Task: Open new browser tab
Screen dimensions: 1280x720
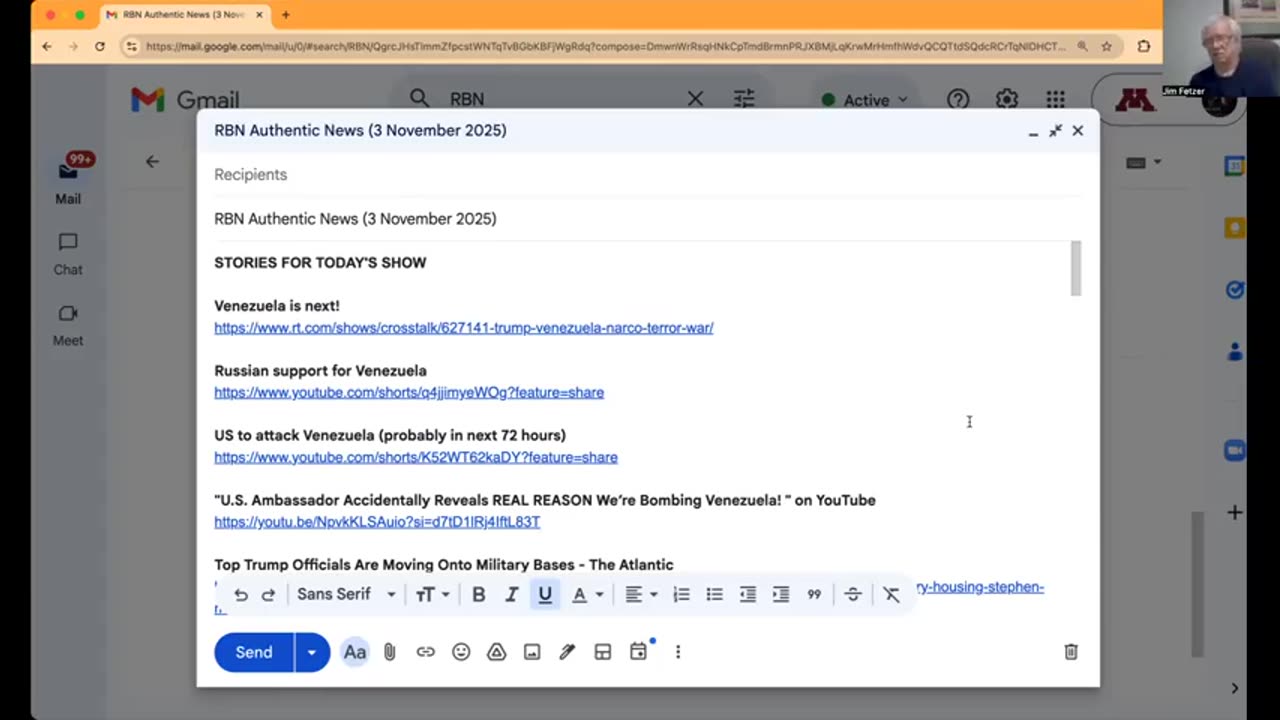Action: pyautogui.click(x=286, y=15)
